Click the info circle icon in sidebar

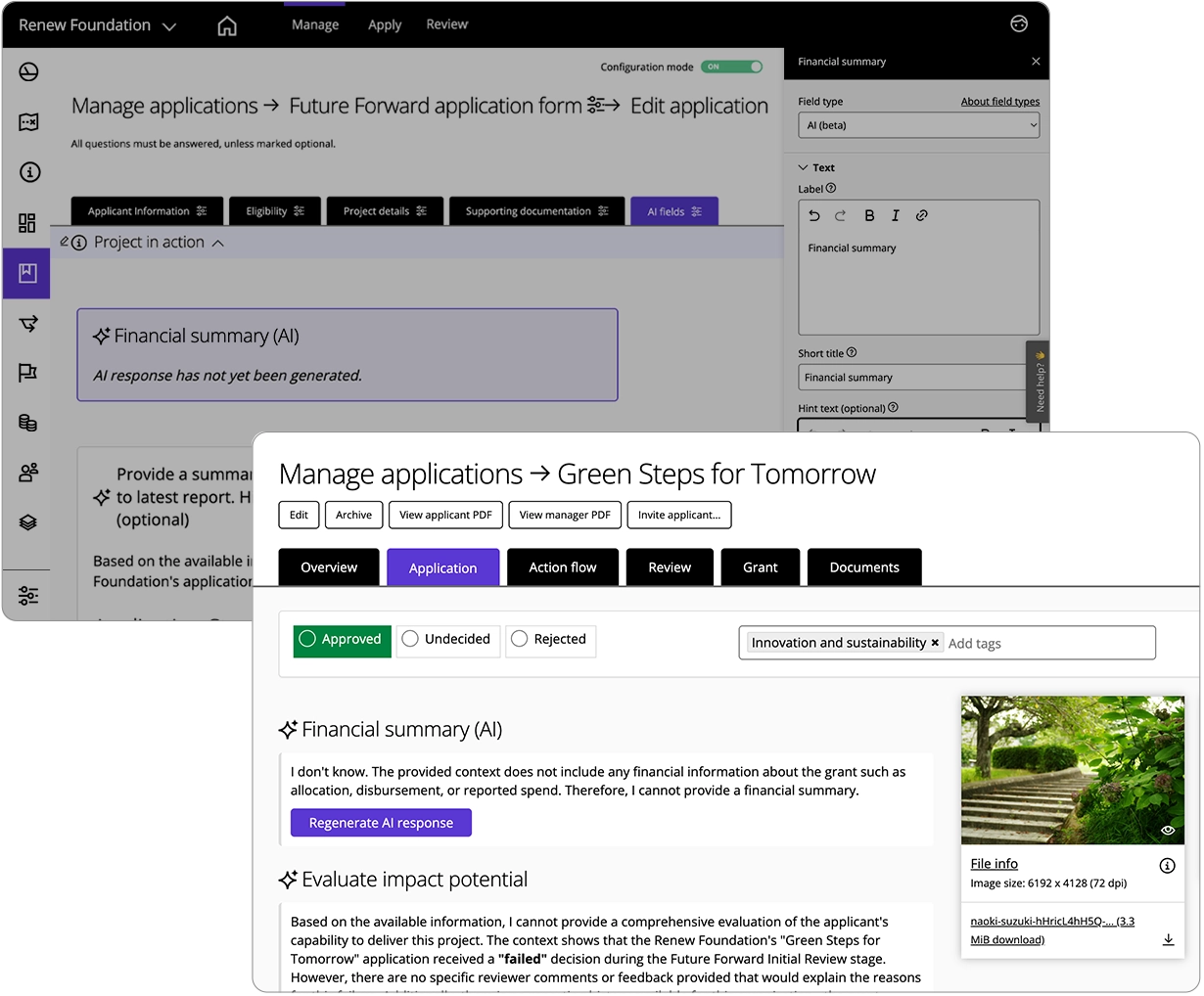[x=26, y=172]
